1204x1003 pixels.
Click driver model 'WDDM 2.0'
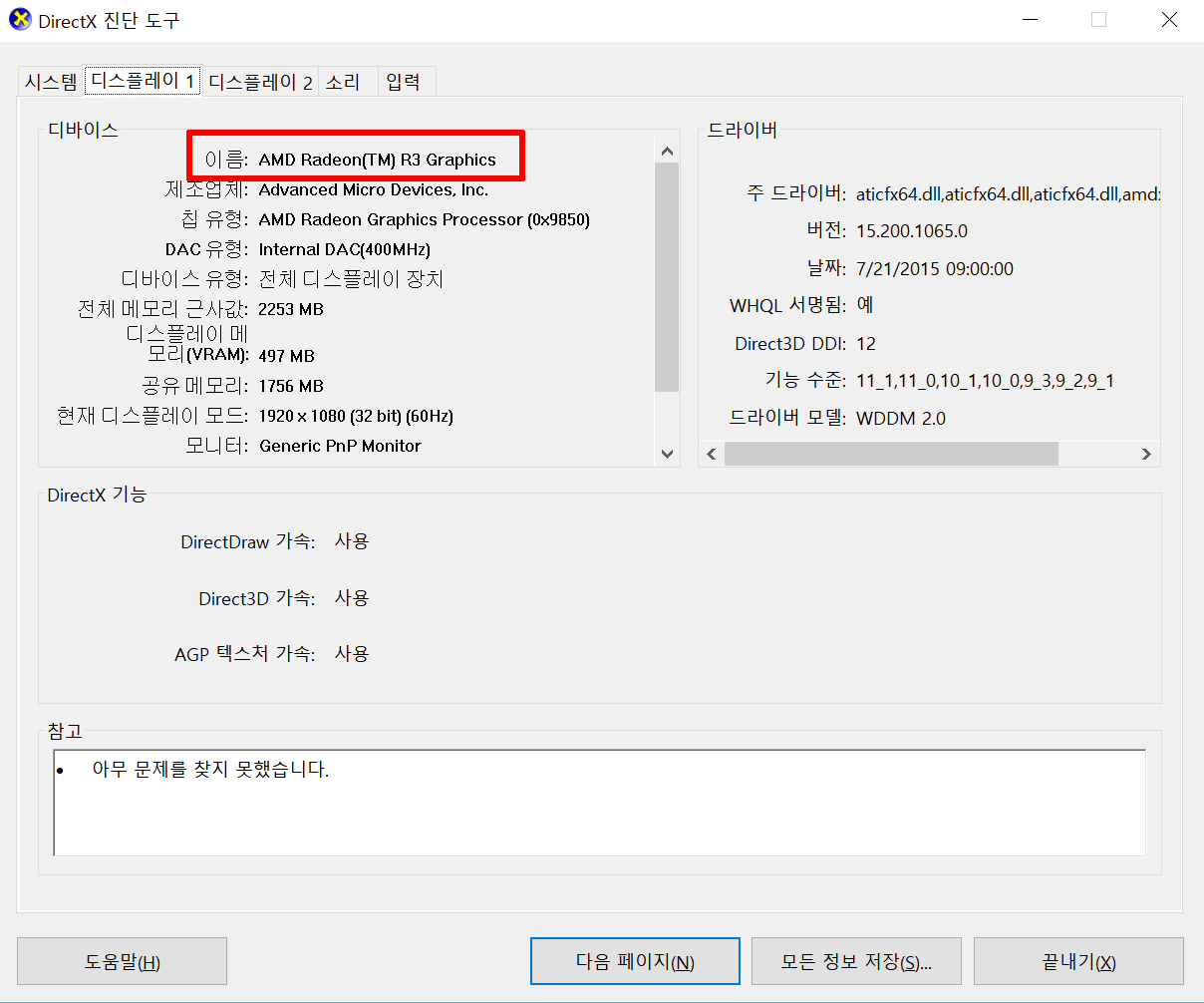pyautogui.click(x=901, y=418)
